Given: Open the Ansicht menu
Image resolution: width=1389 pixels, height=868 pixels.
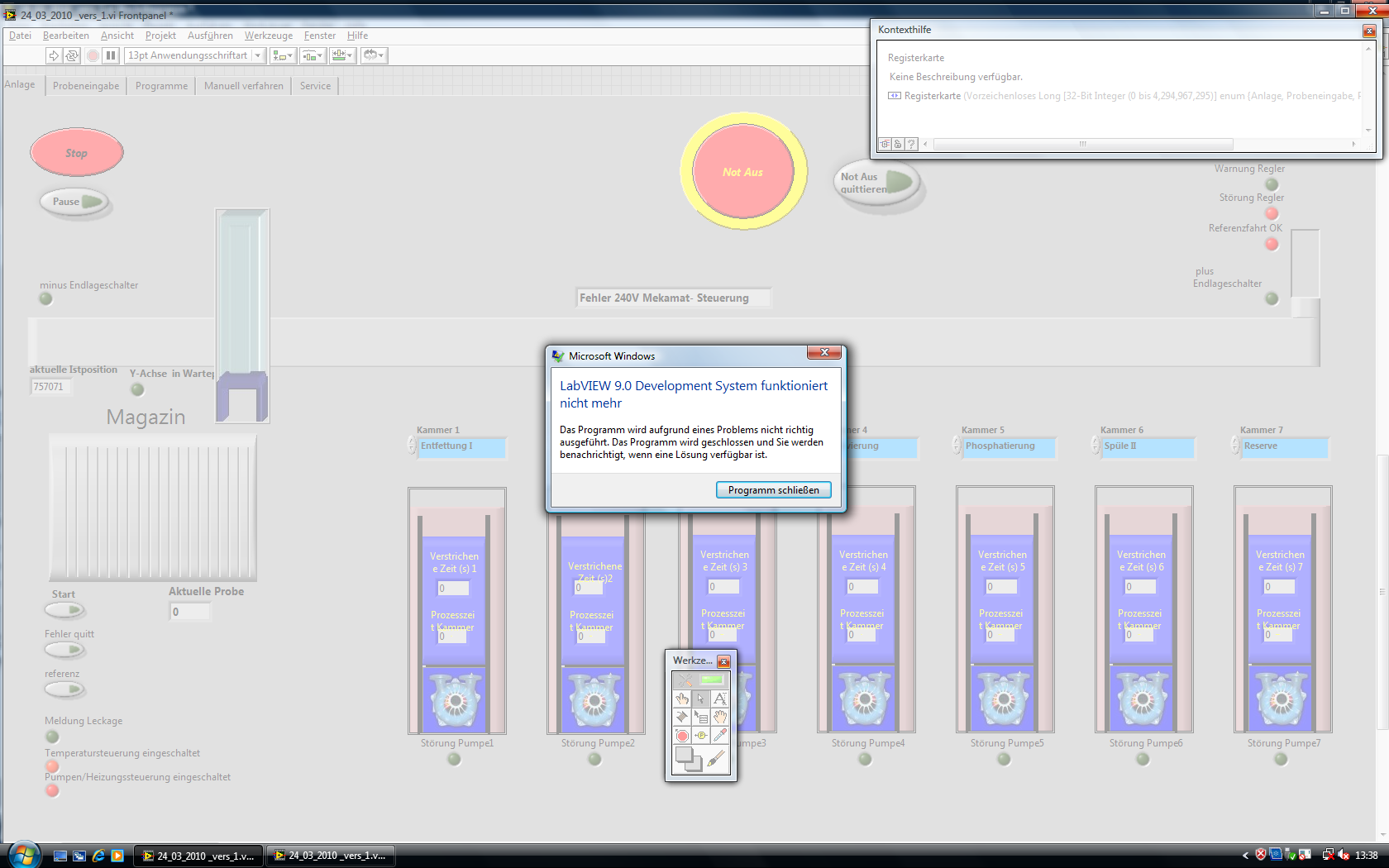Looking at the screenshot, I should click(117, 36).
